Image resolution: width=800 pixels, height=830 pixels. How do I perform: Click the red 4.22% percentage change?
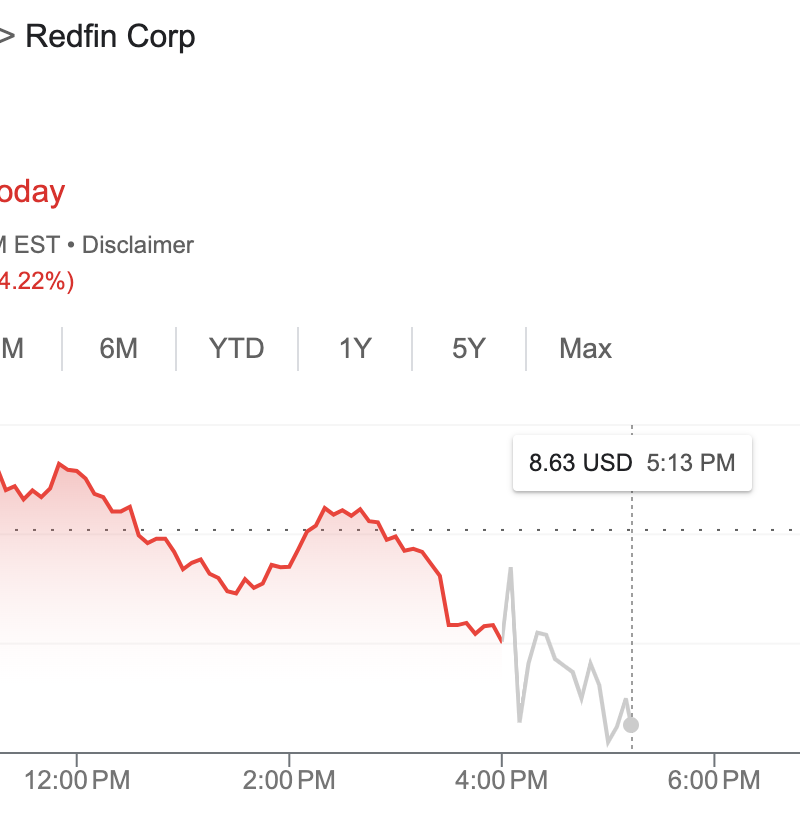(x=36, y=282)
